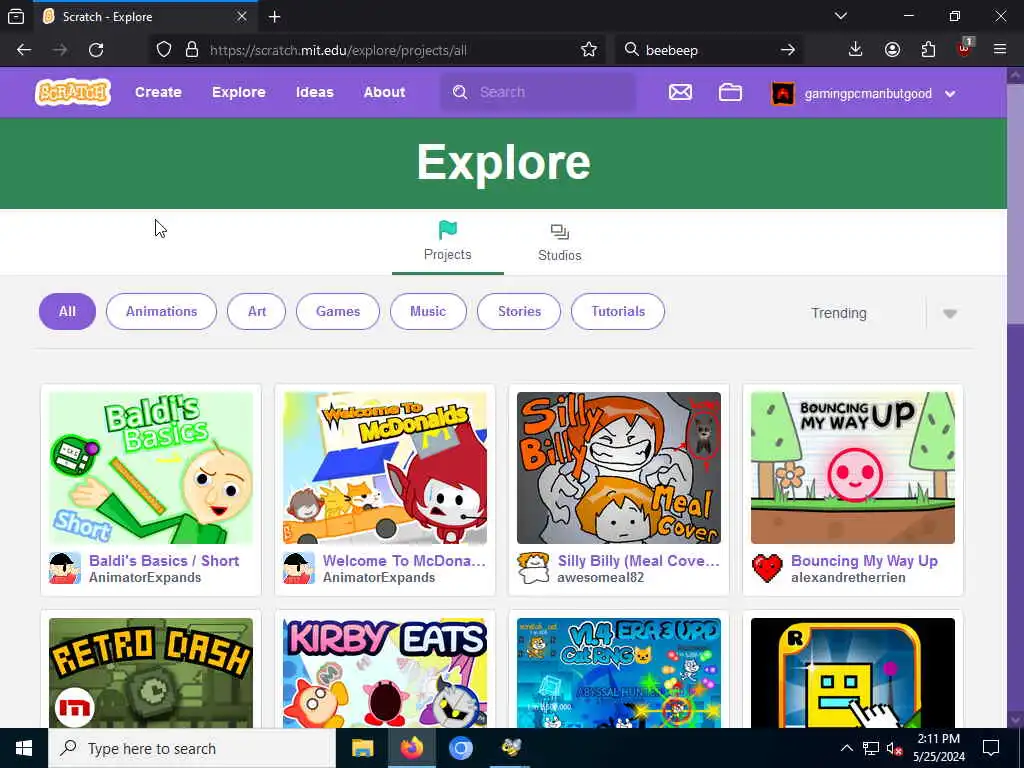This screenshot has width=1024, height=768.
Task: Click the browser URL address bar
Action: (376, 50)
